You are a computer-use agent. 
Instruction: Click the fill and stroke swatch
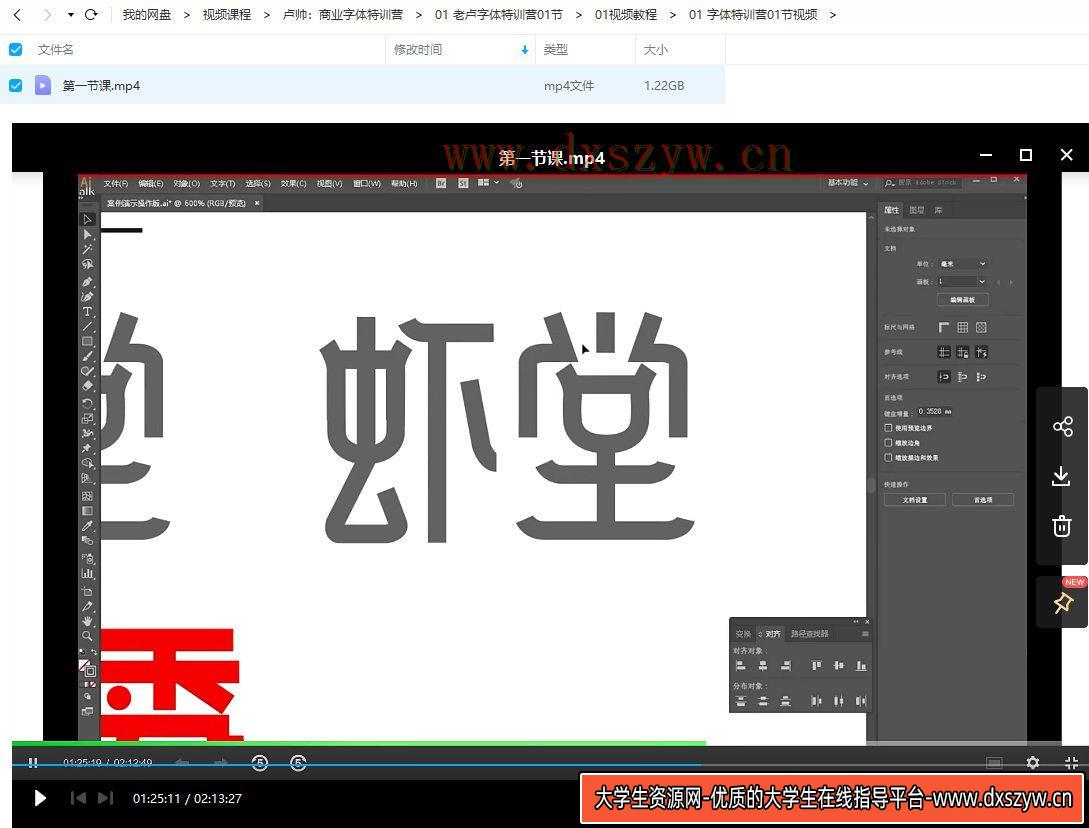pos(88,668)
